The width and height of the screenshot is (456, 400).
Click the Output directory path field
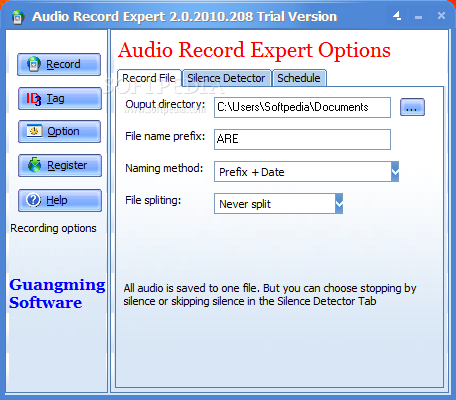click(x=302, y=107)
